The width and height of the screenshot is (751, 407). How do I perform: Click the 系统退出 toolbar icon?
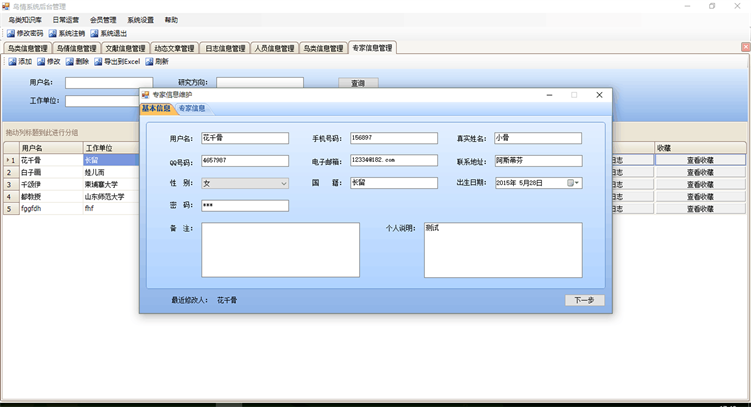[94, 33]
